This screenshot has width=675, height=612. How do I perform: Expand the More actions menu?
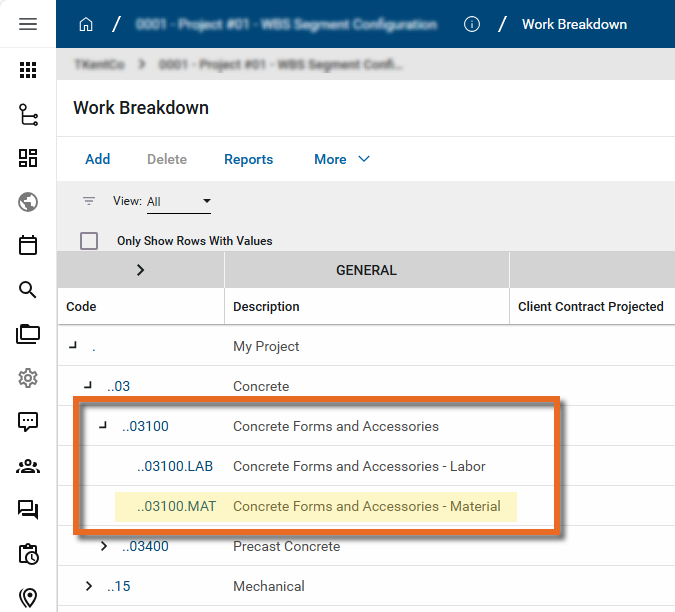point(342,159)
